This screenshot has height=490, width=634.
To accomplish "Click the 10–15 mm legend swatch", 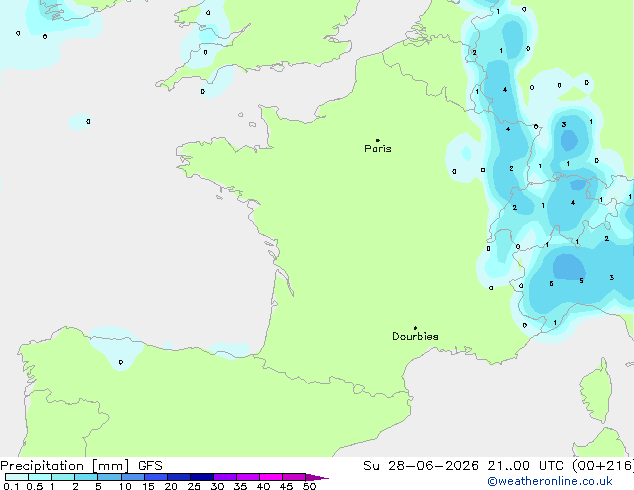I will [x=133, y=477].
